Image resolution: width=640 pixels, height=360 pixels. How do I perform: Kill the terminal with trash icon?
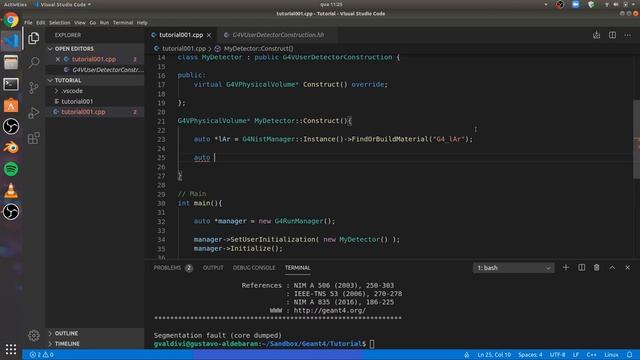596,268
